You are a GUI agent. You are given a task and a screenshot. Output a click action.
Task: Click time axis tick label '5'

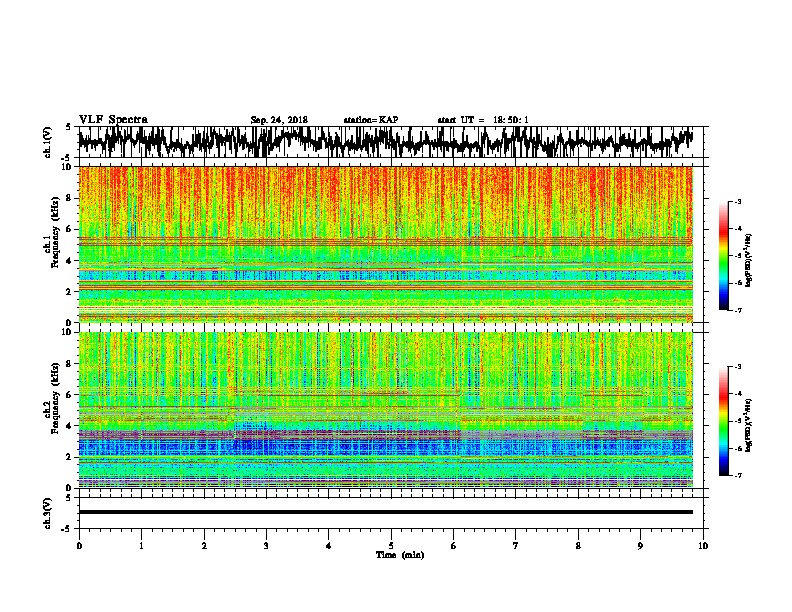391,546
